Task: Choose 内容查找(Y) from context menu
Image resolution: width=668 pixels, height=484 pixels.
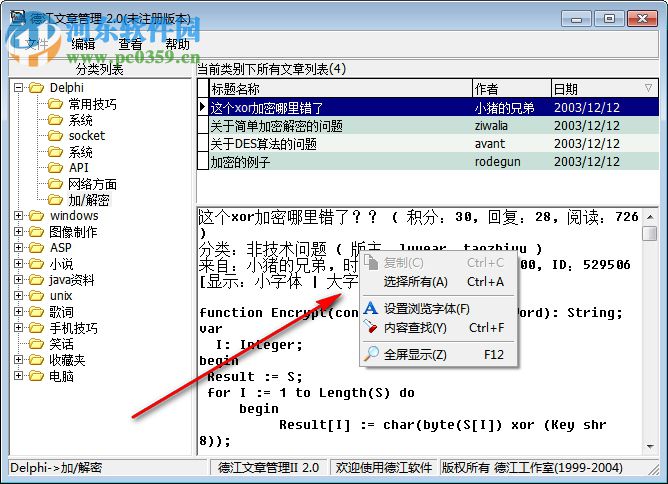Action: 439,327
